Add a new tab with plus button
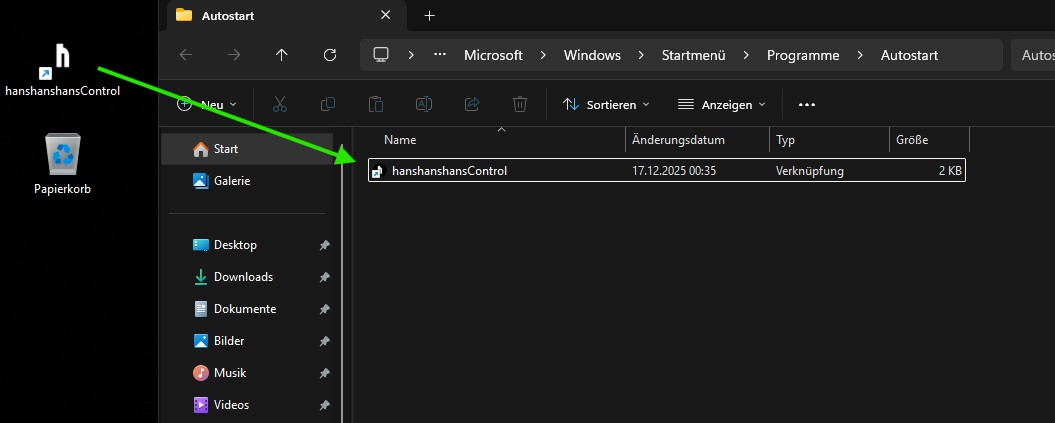Screen dimensions: 1055x423 [x=430, y=15]
